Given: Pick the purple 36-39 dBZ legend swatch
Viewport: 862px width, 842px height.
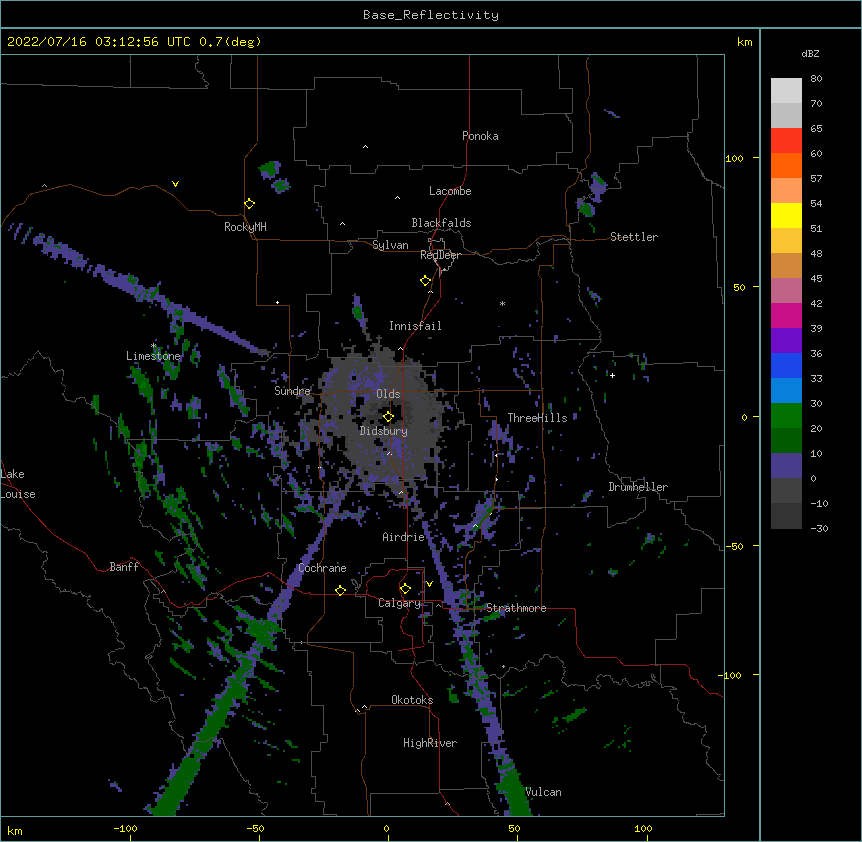Looking at the screenshot, I should pos(786,341).
